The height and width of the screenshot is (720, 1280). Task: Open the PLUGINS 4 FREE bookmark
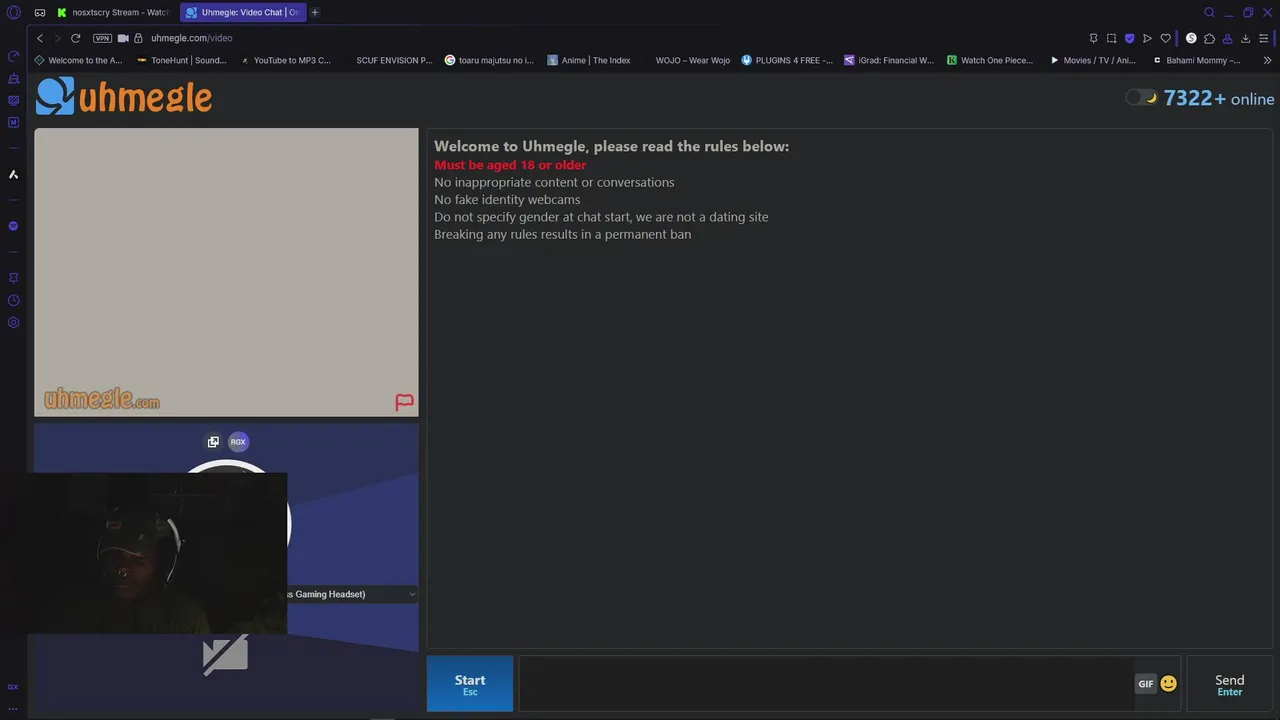point(787,60)
